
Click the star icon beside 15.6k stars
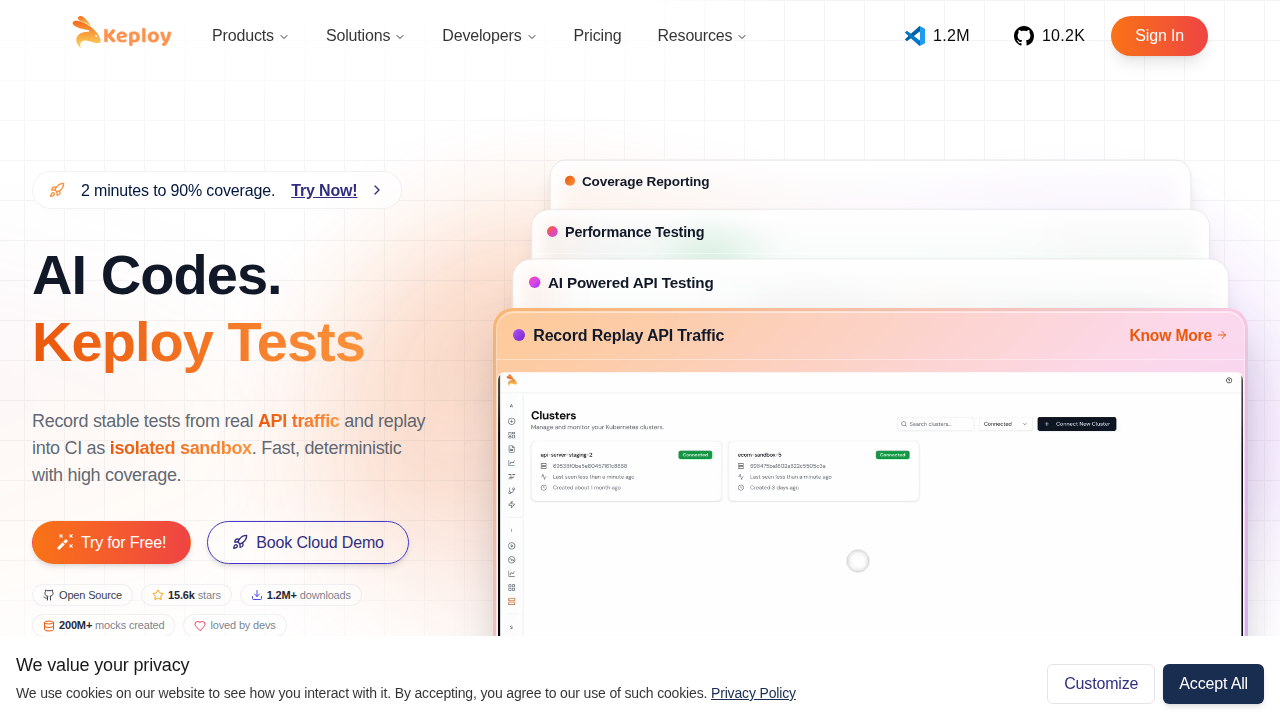(x=158, y=595)
